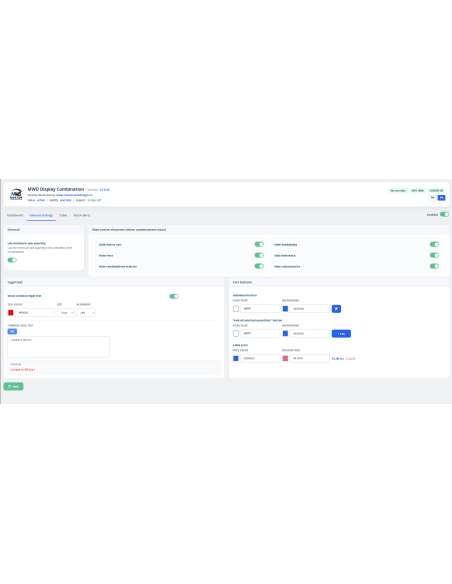452x584 pixels.
Task: Open the Dashboard tab
Action: tap(15, 215)
